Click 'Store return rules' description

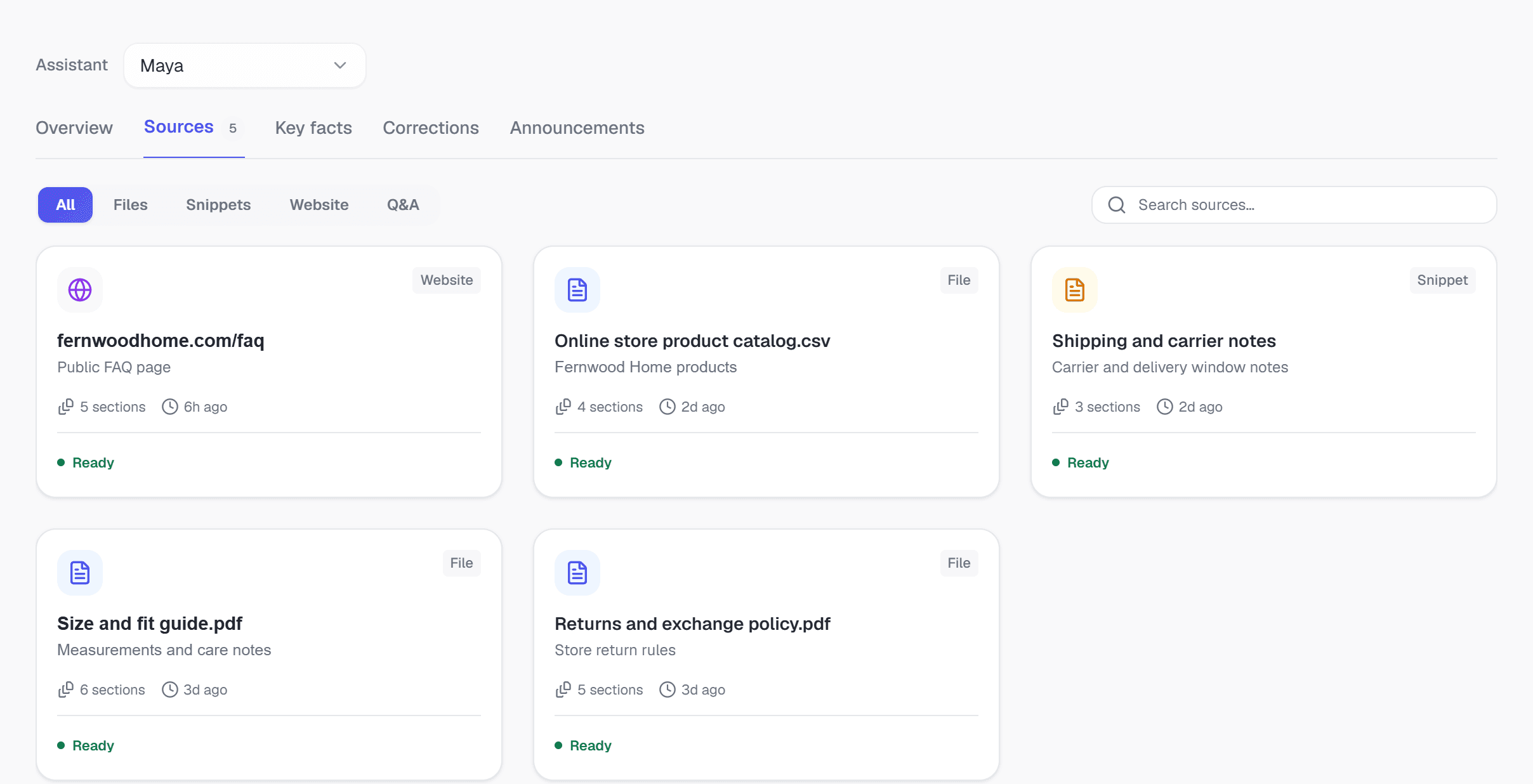click(615, 650)
